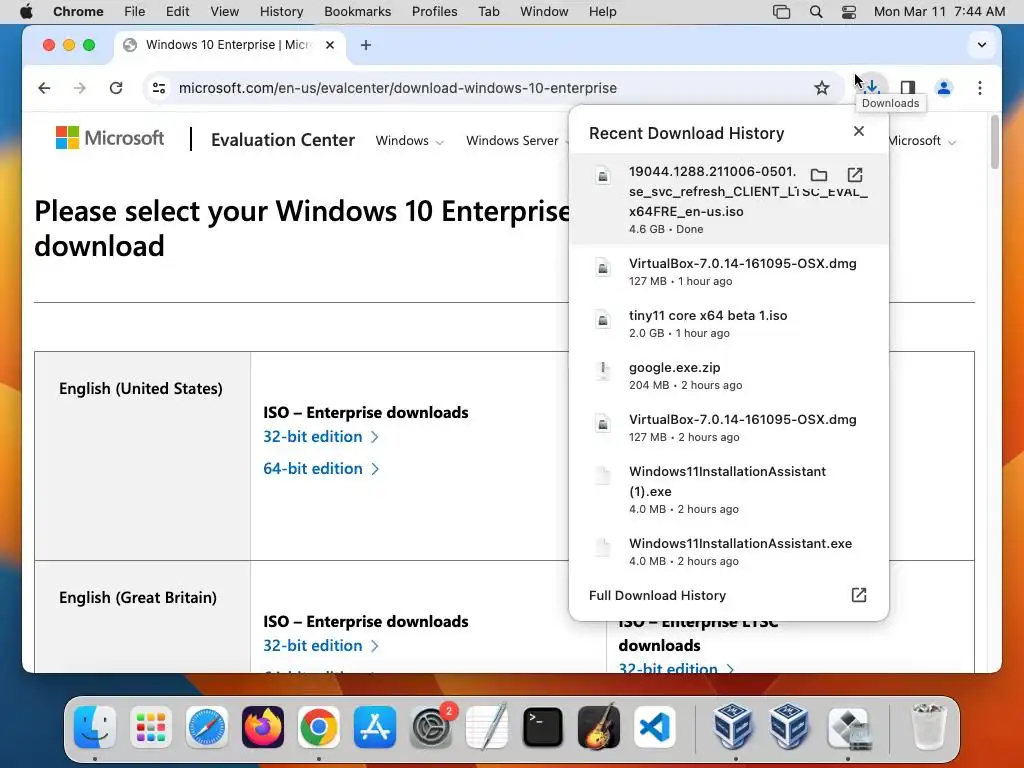
Task: Launch Safari from the dock
Action: point(207,727)
